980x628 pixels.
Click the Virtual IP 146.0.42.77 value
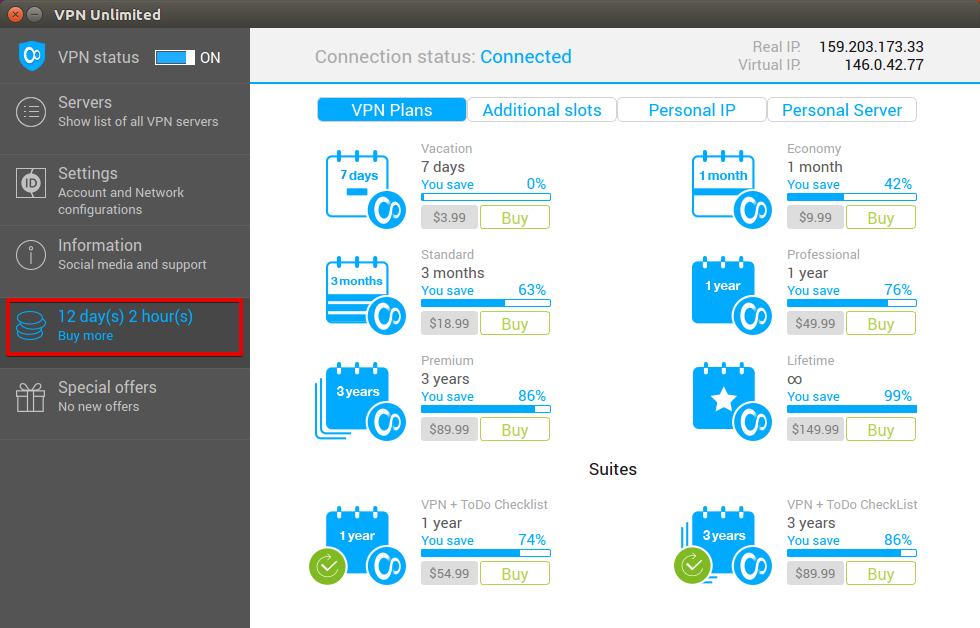884,65
